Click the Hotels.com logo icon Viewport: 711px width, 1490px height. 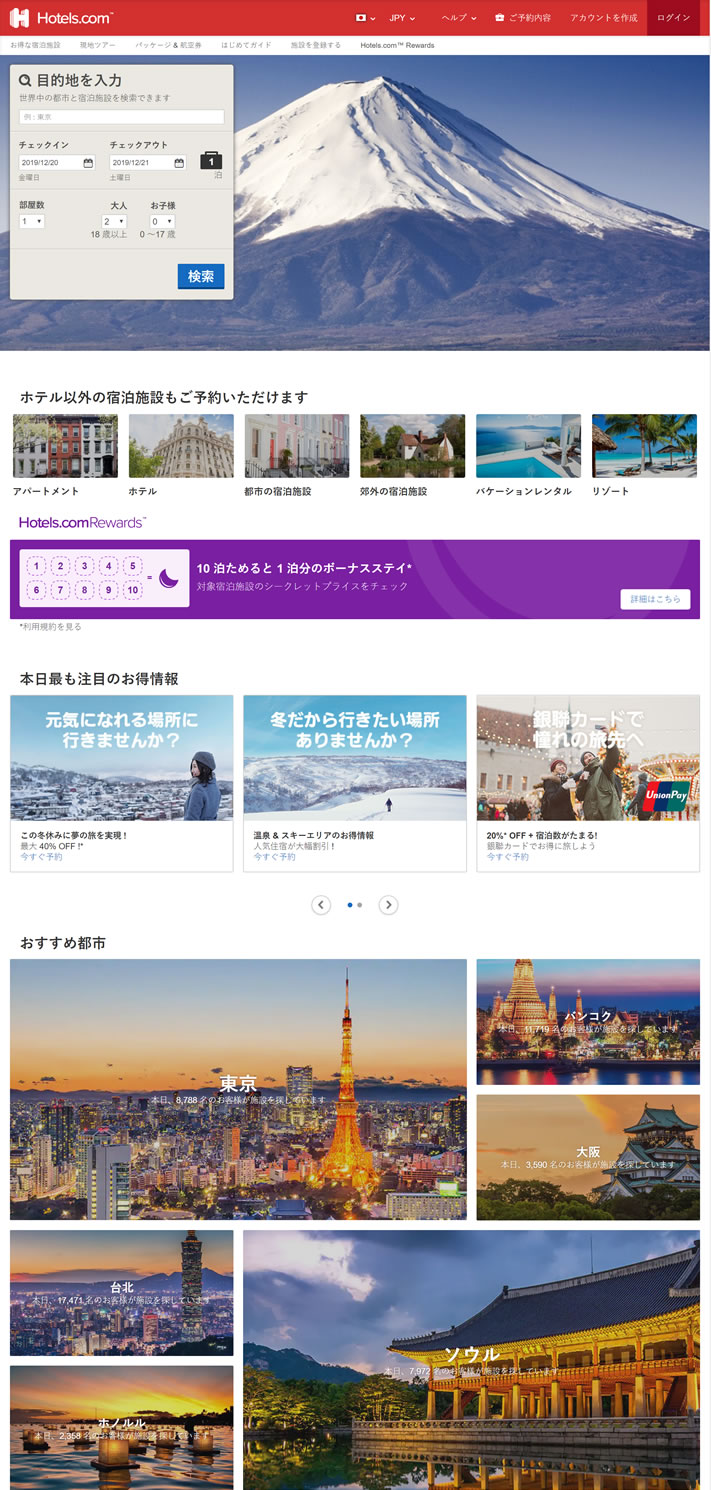tap(19, 18)
